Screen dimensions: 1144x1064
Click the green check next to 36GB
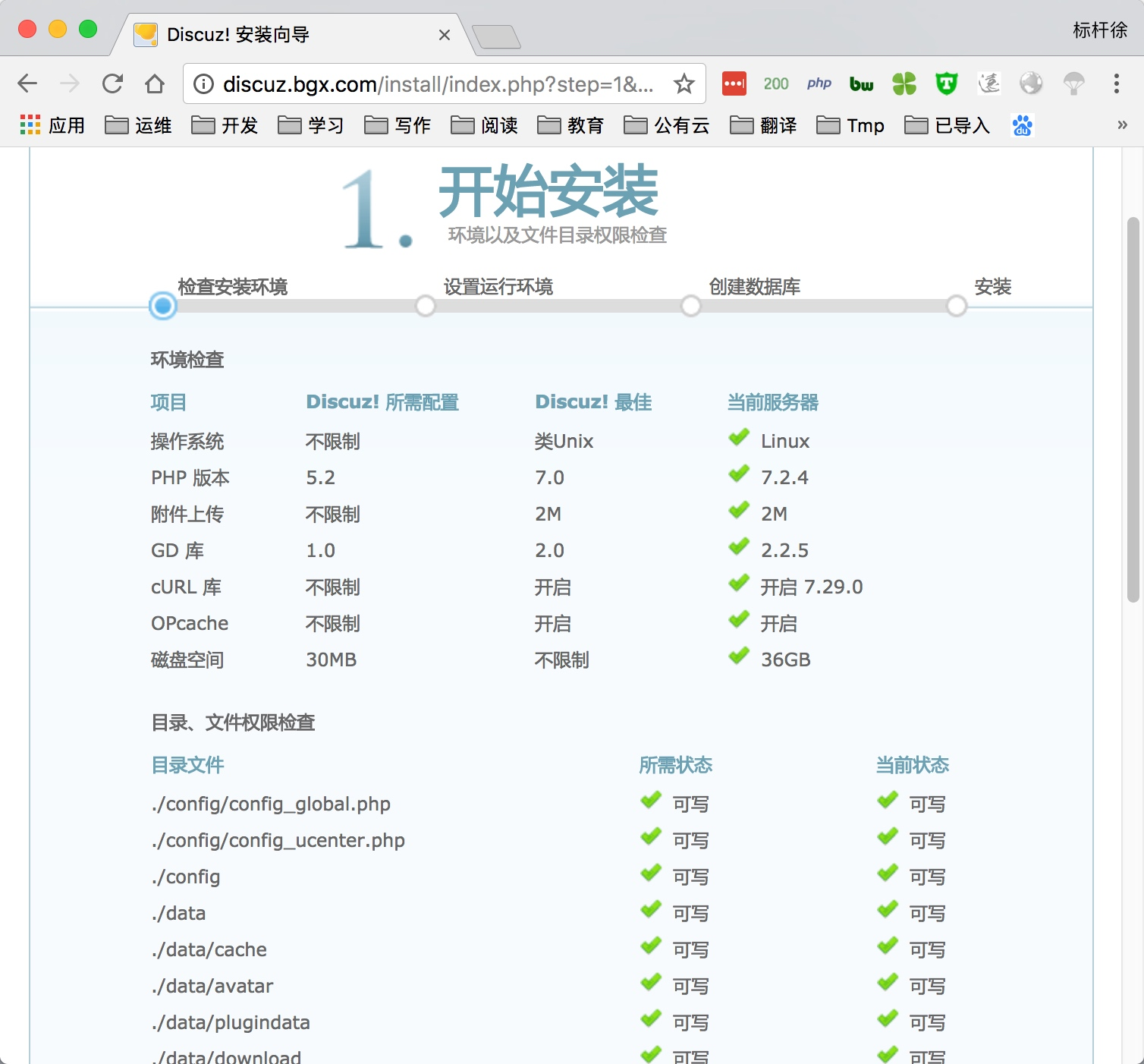click(x=739, y=656)
